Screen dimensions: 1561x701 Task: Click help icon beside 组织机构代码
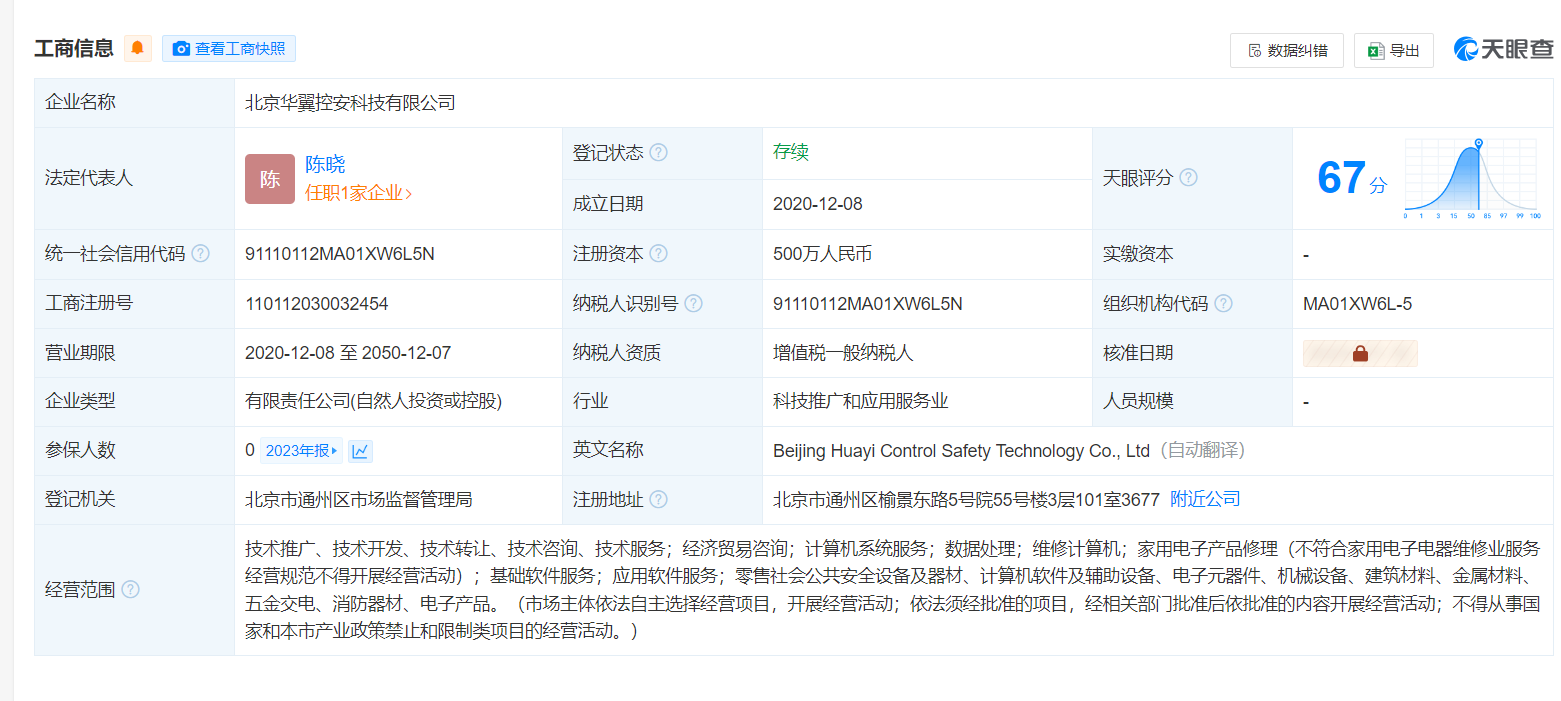click(1223, 303)
